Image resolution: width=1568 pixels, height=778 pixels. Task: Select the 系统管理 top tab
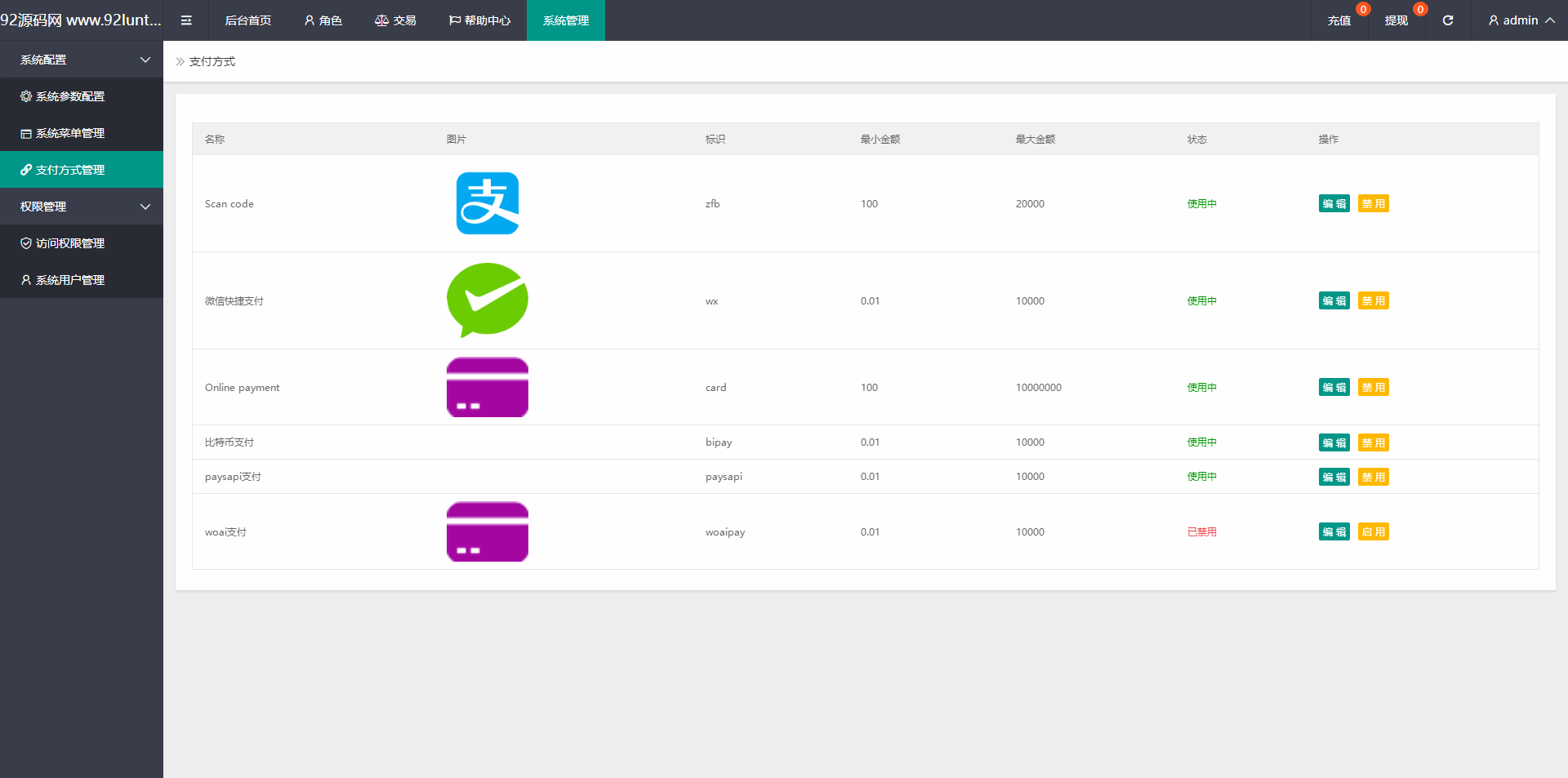(566, 20)
